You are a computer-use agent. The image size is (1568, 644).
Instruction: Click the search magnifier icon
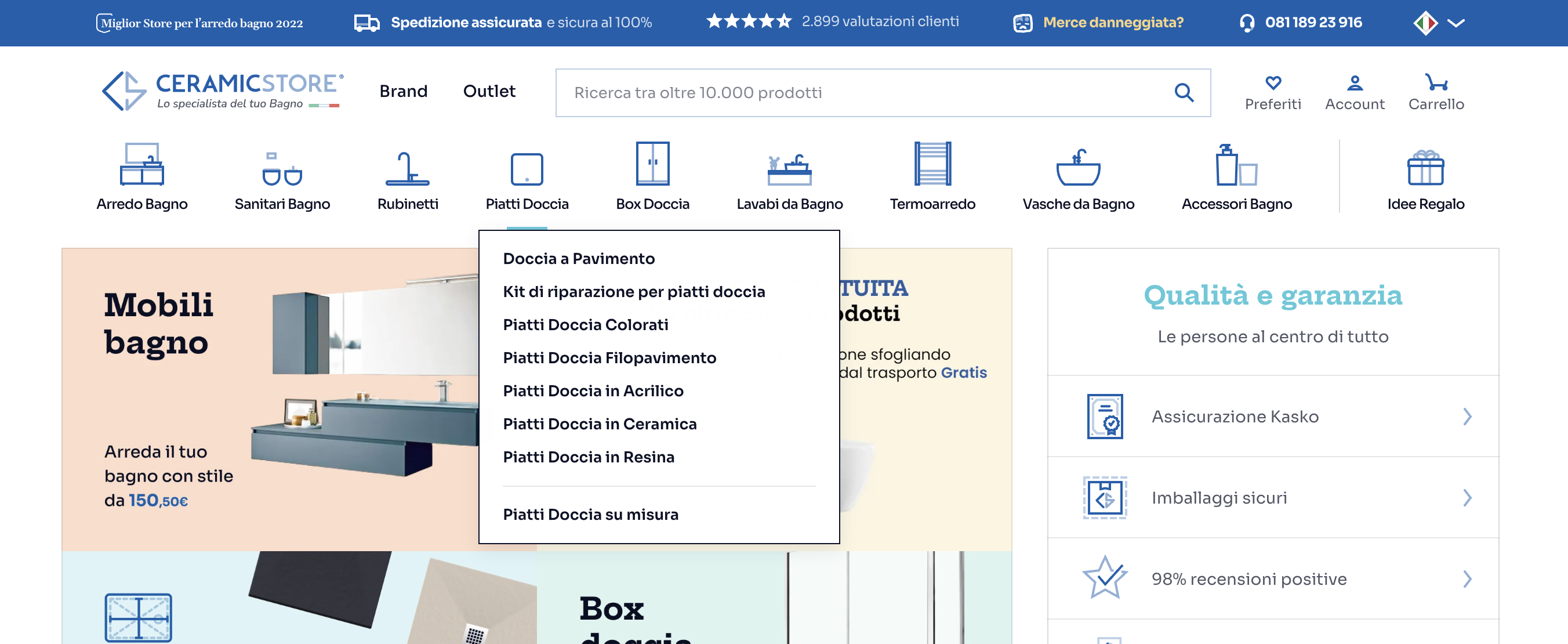click(x=1184, y=93)
